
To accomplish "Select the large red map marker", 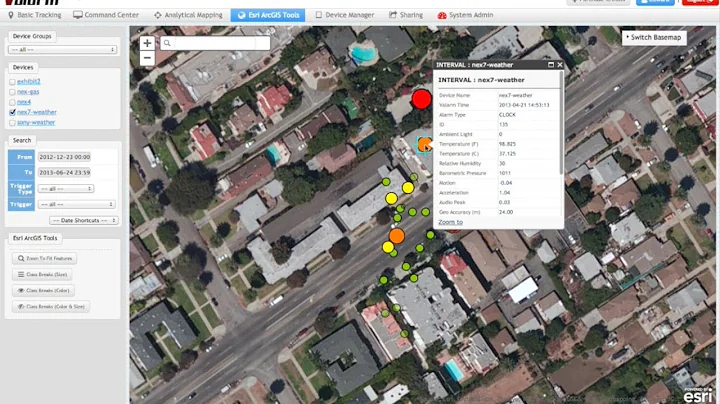I will point(421,100).
